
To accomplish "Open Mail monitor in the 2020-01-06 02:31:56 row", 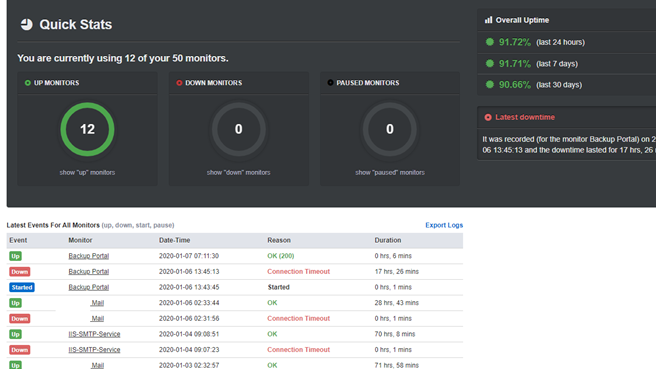I will coord(97,319).
